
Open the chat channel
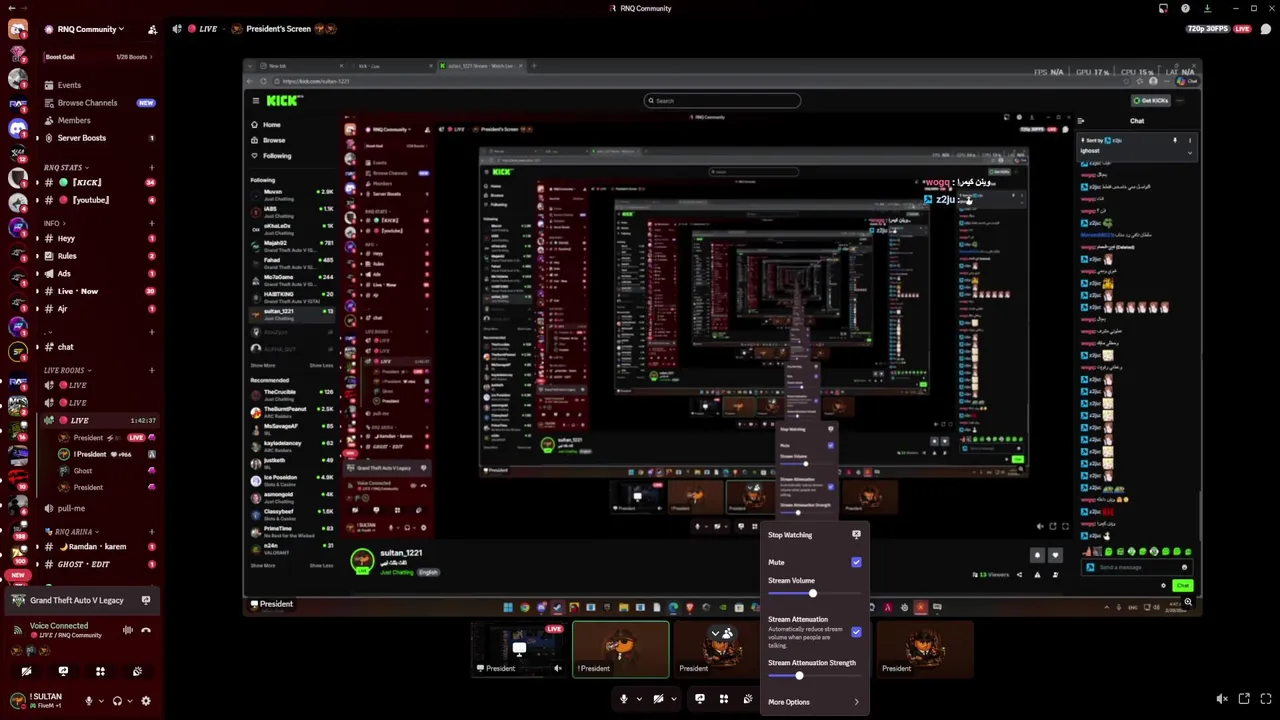click(x=98, y=347)
